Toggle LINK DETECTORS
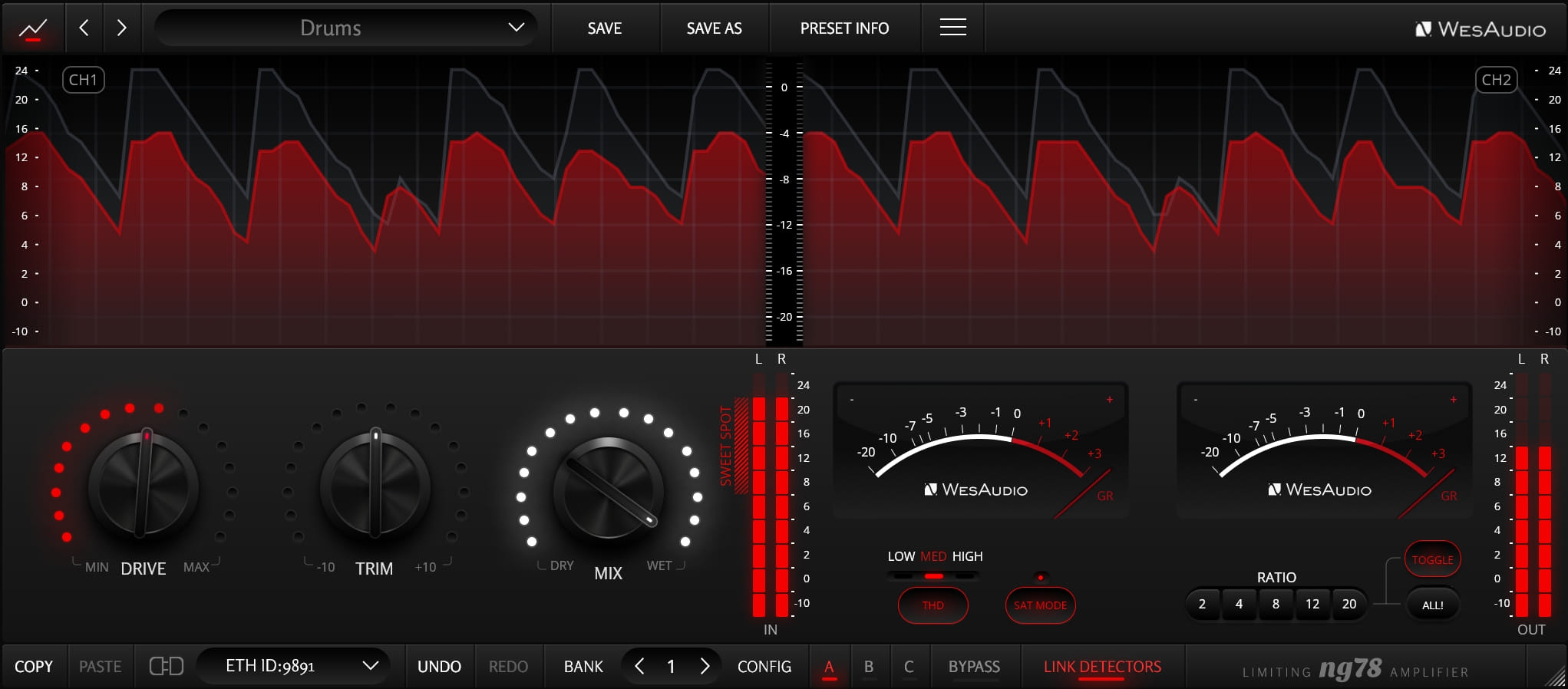 tap(1102, 667)
